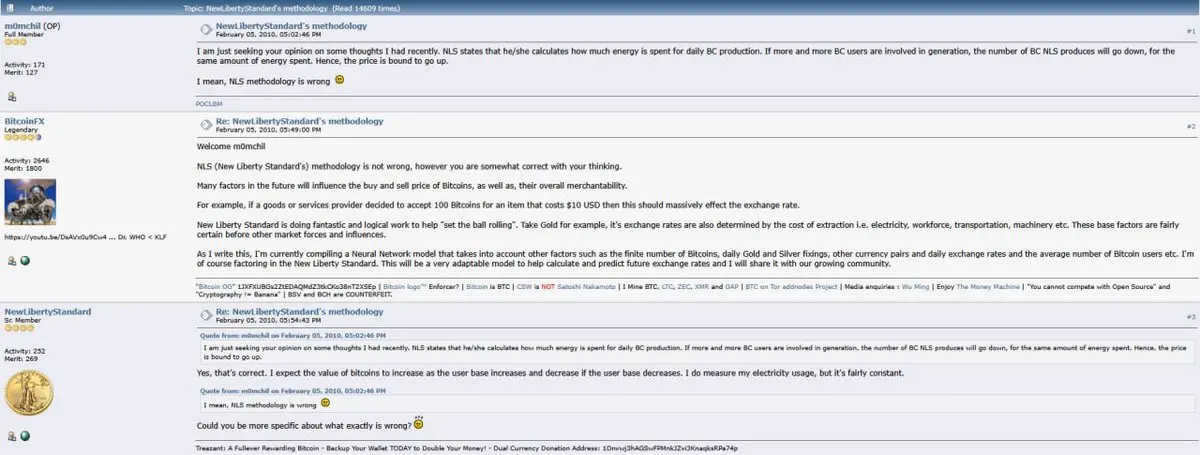This screenshot has height=455, width=1200.
Task: Open NewLibertyStandard's user profile link
Action: [x=48, y=312]
